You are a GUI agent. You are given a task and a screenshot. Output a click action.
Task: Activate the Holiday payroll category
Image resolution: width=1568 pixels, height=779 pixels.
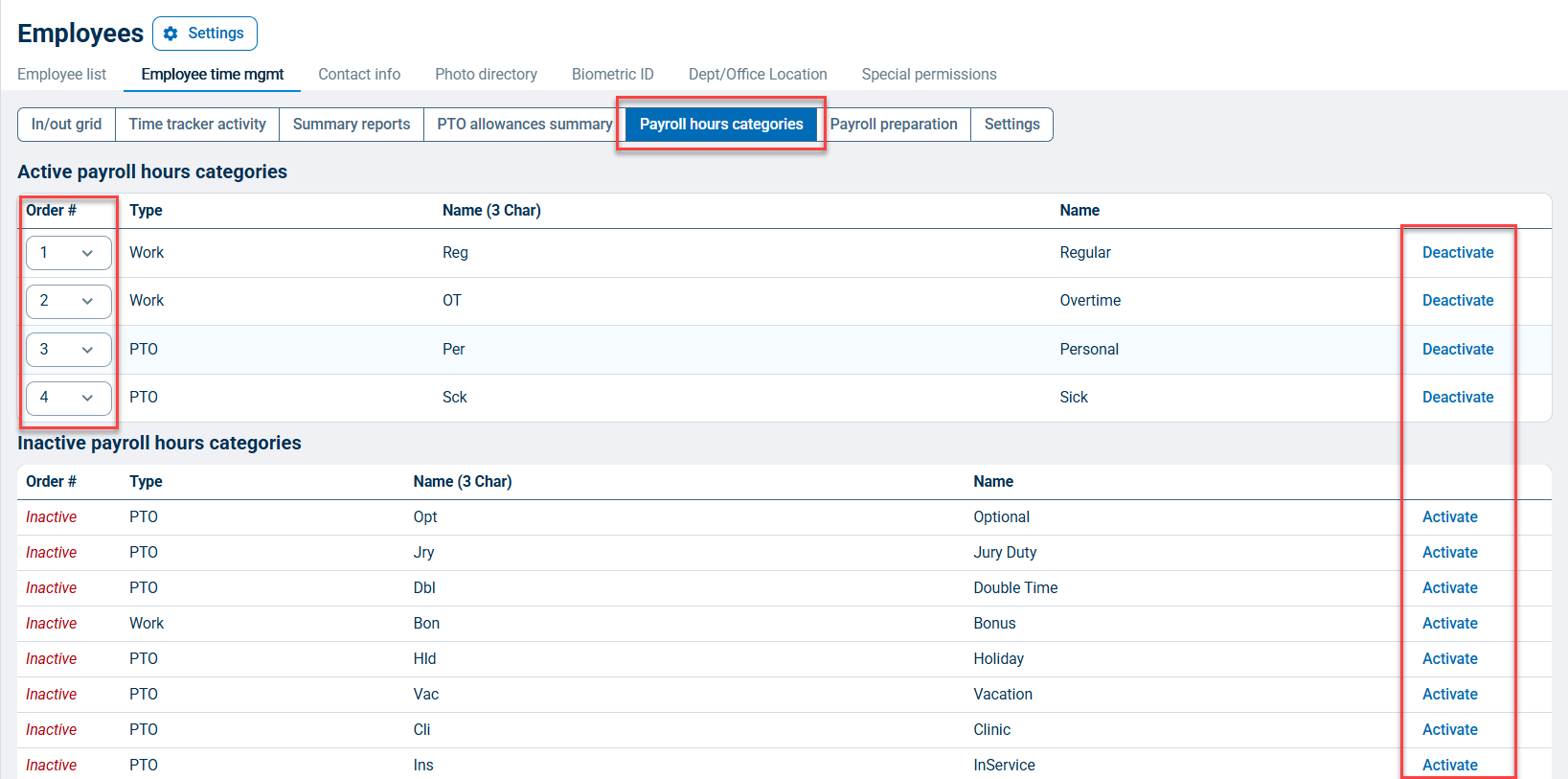point(1450,659)
